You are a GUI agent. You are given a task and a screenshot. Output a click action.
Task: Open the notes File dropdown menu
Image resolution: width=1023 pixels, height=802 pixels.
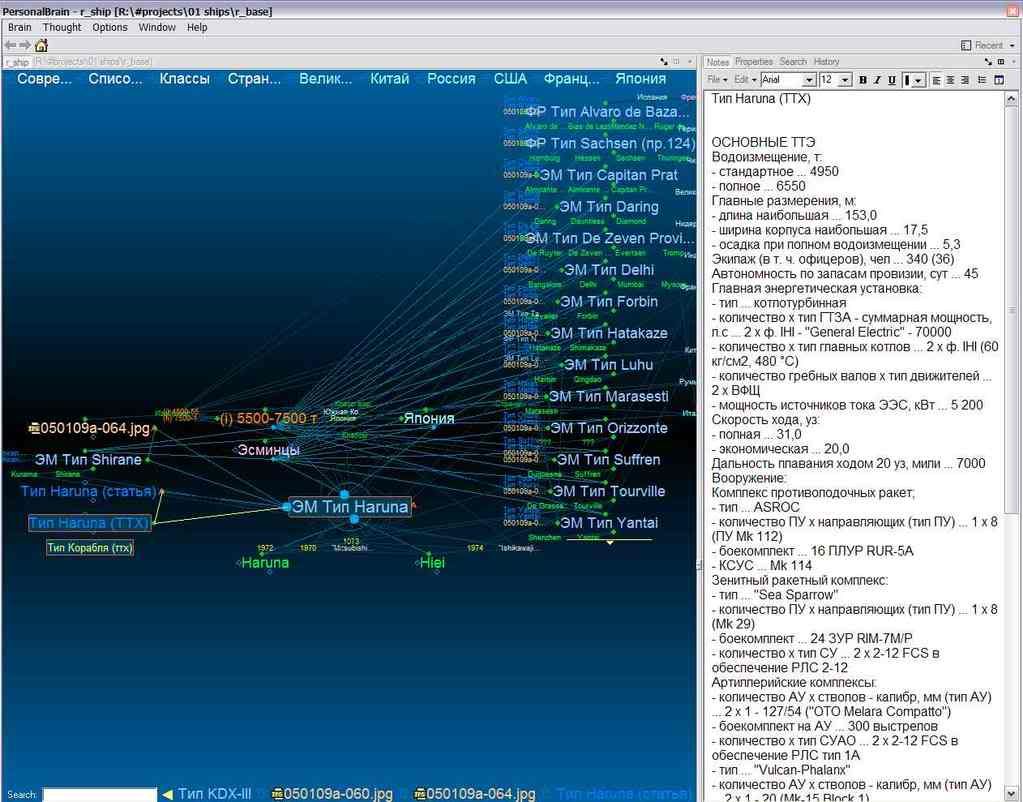(x=717, y=80)
